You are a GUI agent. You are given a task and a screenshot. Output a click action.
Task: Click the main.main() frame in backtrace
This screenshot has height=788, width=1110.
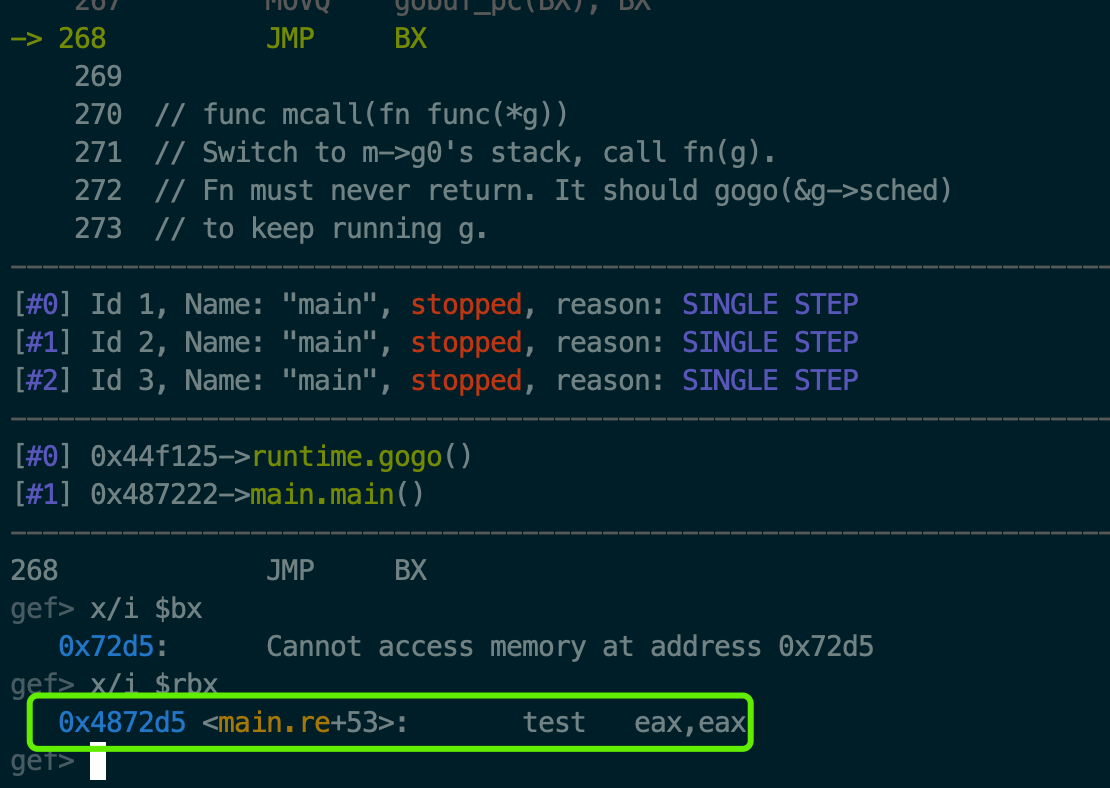[x=336, y=494]
